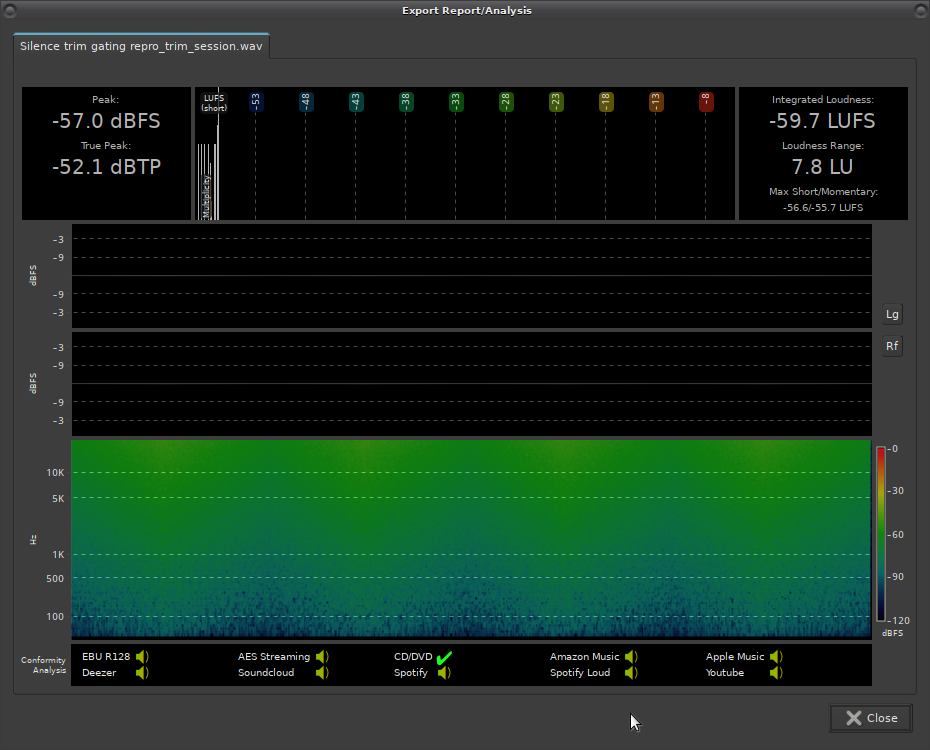Audition the Spotify normalization speaker icon
The height and width of the screenshot is (750, 930).
click(x=444, y=673)
